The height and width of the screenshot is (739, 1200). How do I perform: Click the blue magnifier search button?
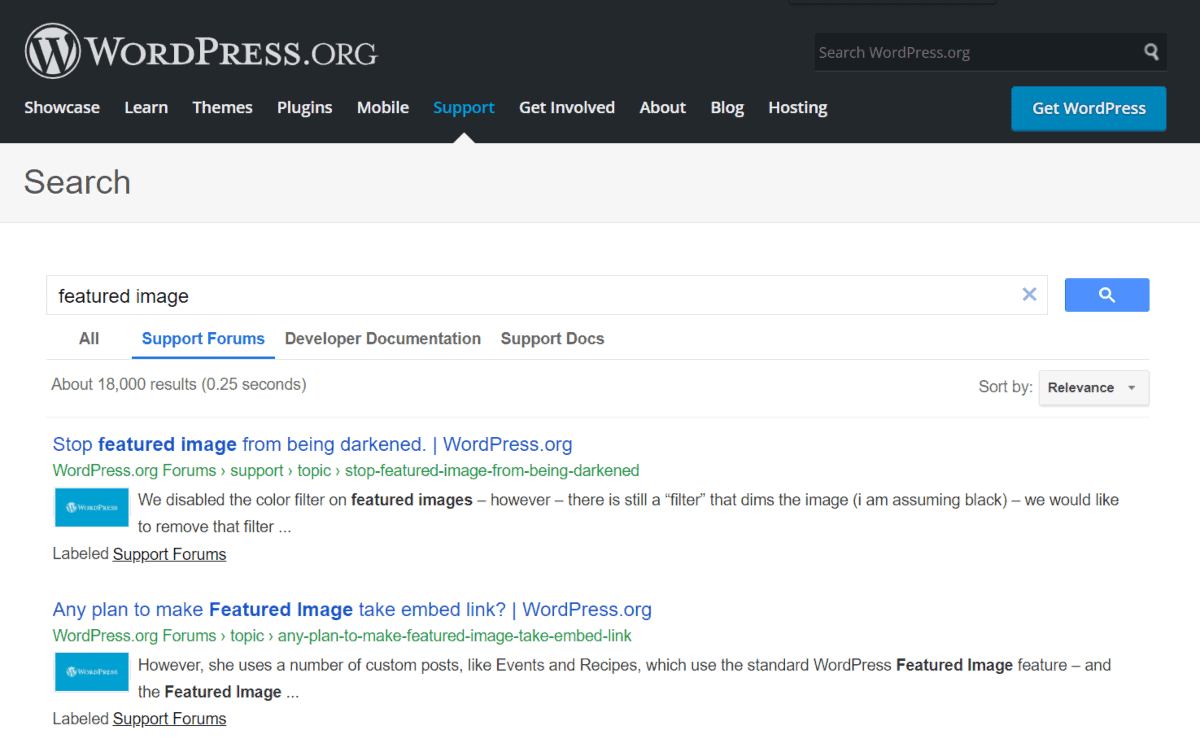[x=1107, y=295]
